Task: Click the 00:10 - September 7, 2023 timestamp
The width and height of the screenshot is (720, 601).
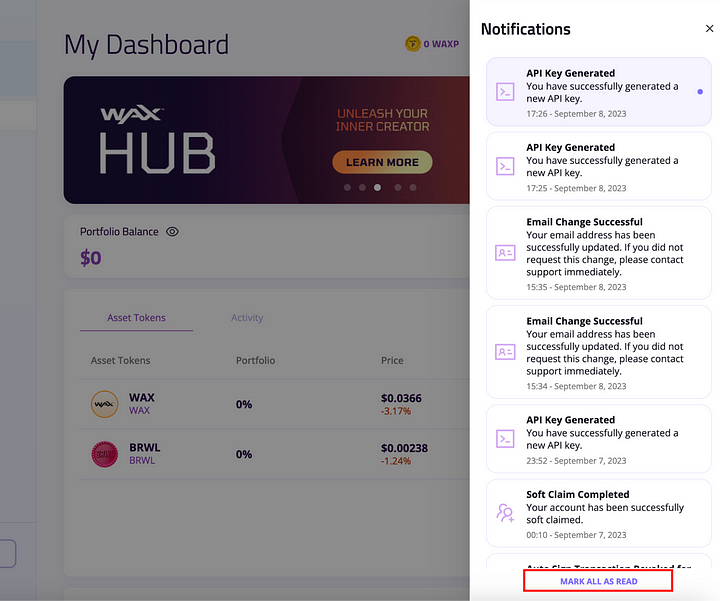Action: (x=576, y=535)
